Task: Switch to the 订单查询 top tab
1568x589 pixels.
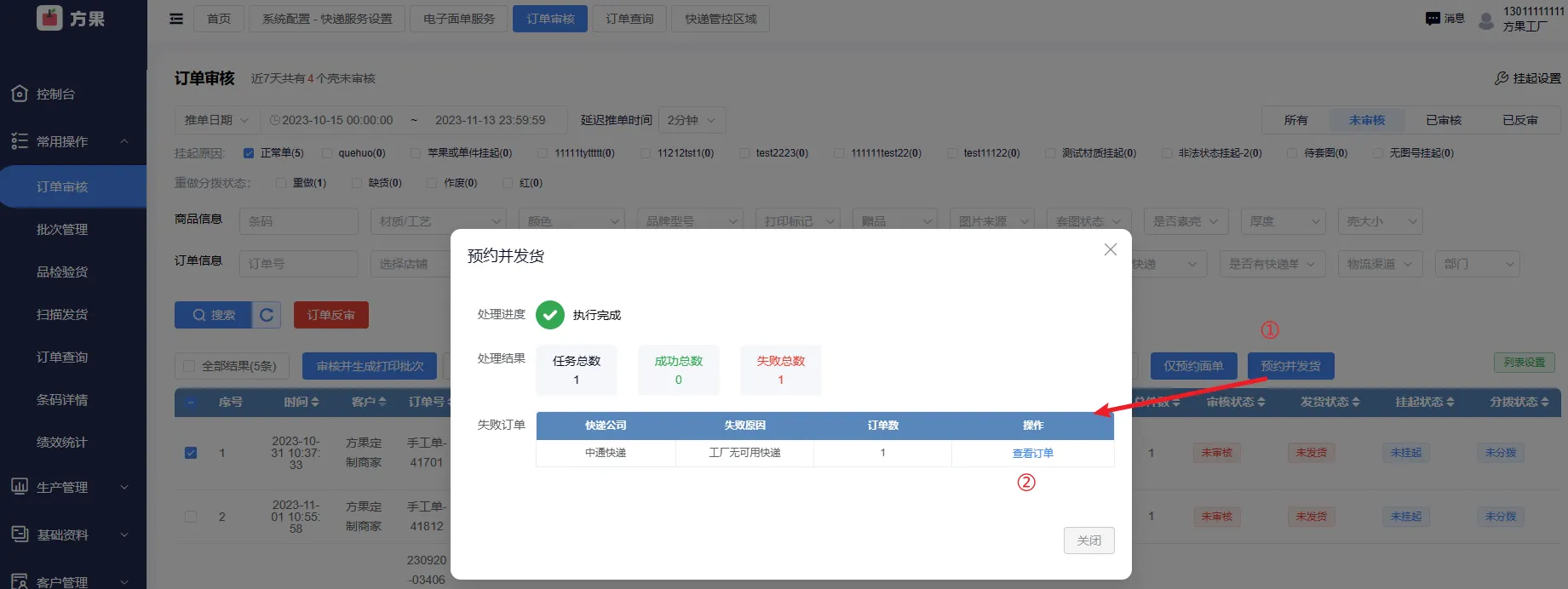Action: pyautogui.click(x=629, y=19)
